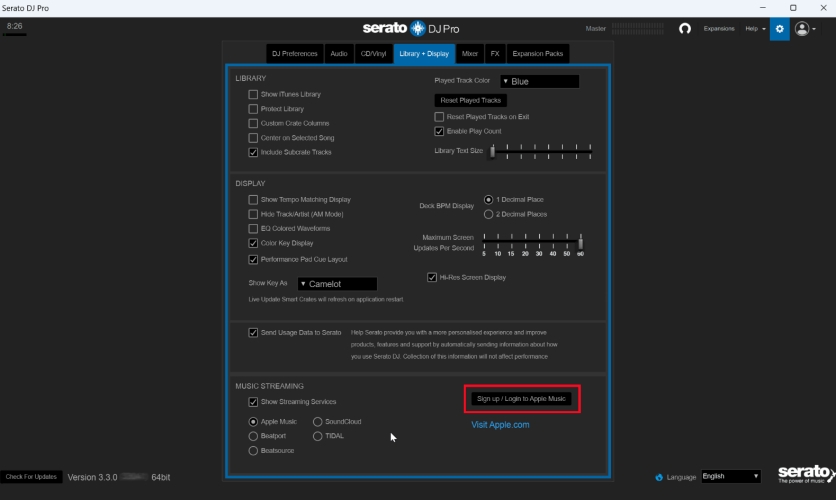Screen dimensions: 836x500
Task: Disable Enable Play Count checkbox
Action: coord(439,131)
